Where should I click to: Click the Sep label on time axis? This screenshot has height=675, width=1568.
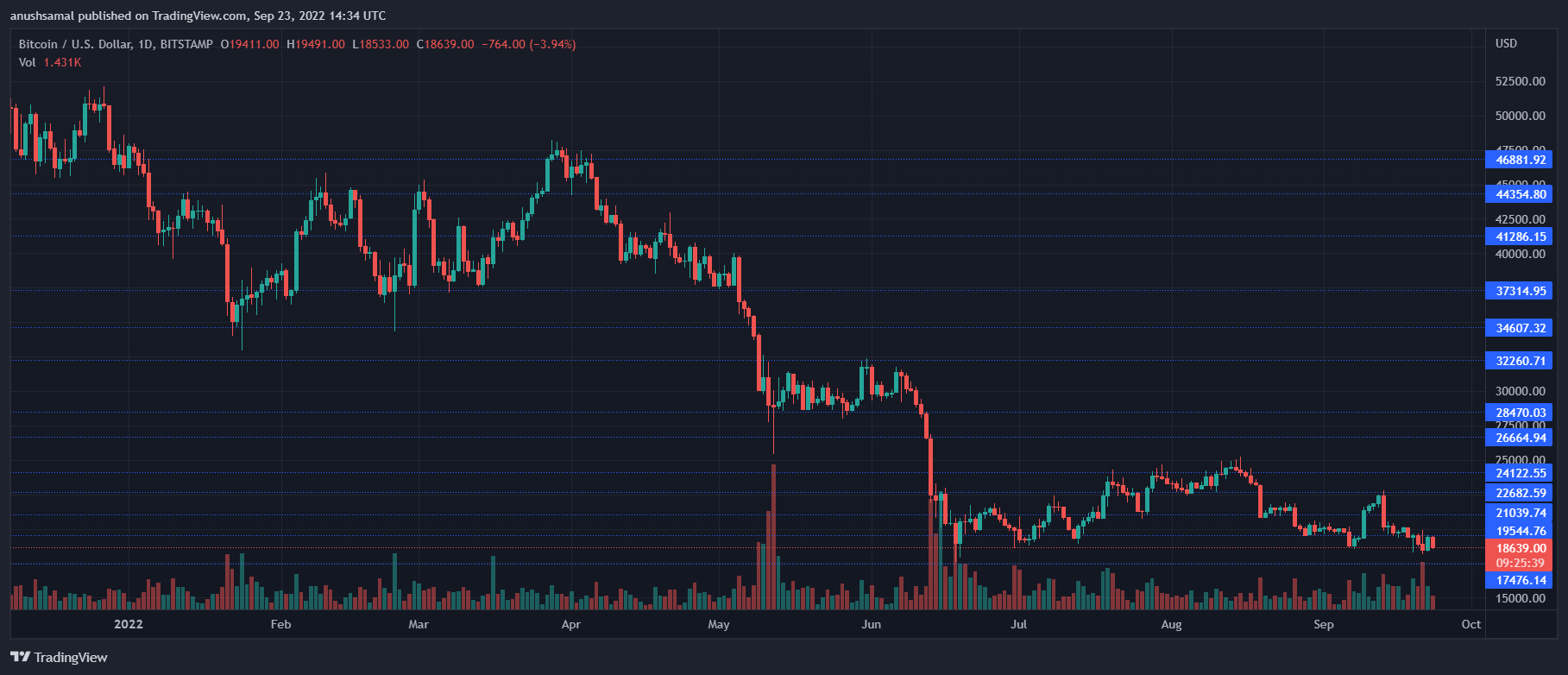click(x=1323, y=624)
